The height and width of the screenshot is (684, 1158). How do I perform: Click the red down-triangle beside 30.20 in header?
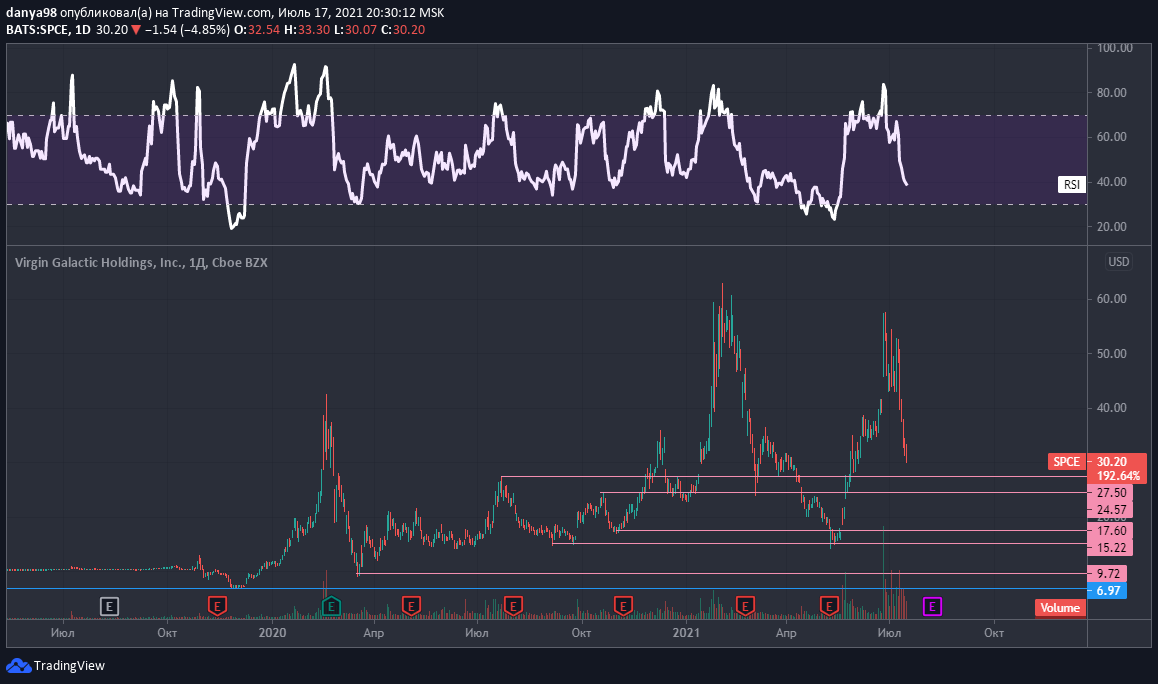coord(136,30)
